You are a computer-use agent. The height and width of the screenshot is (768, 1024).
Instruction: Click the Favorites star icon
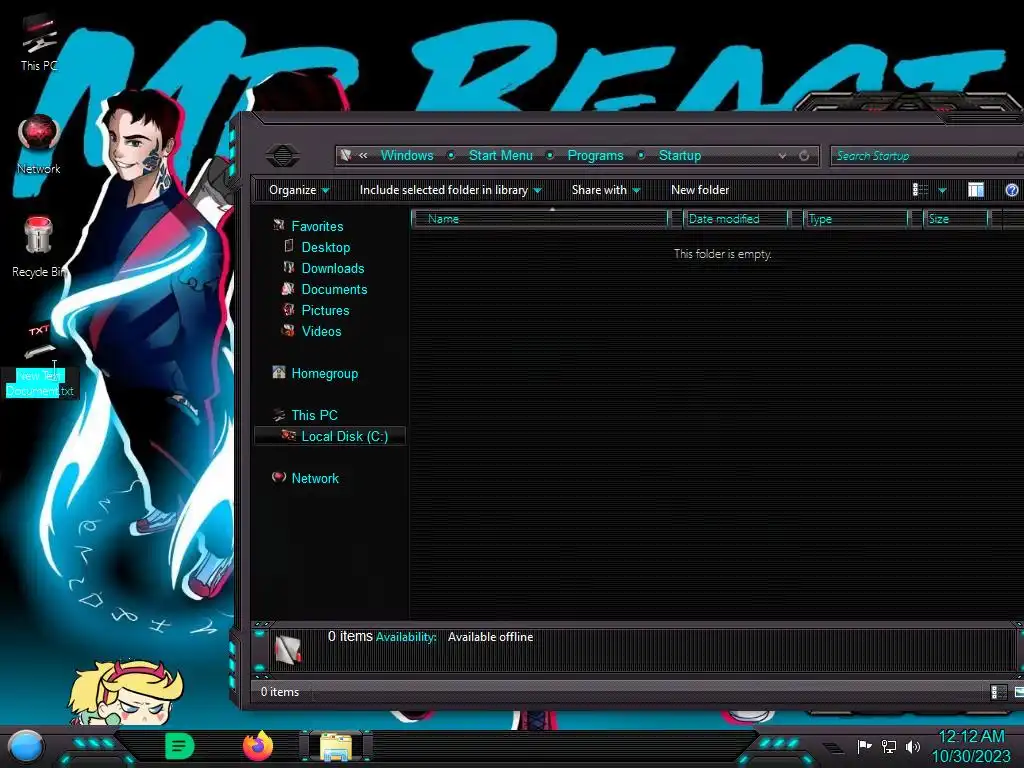coord(279,225)
